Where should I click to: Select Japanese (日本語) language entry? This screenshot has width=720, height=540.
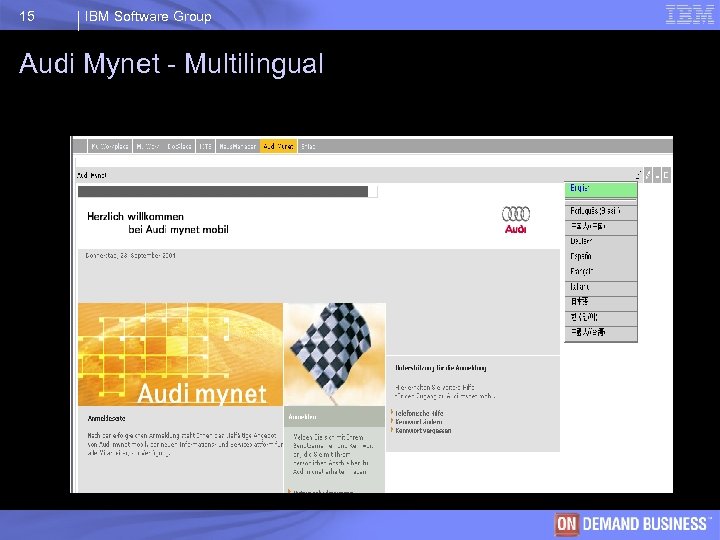[601, 302]
